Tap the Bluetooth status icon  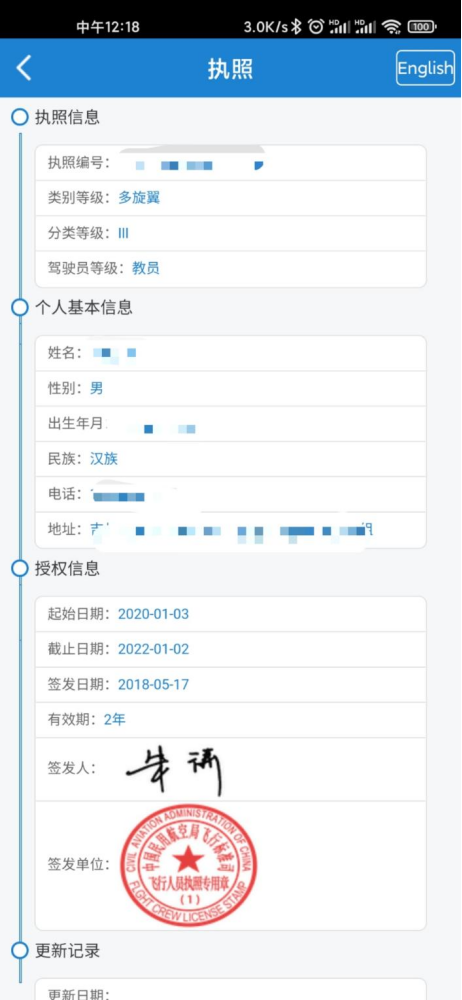(296, 26)
